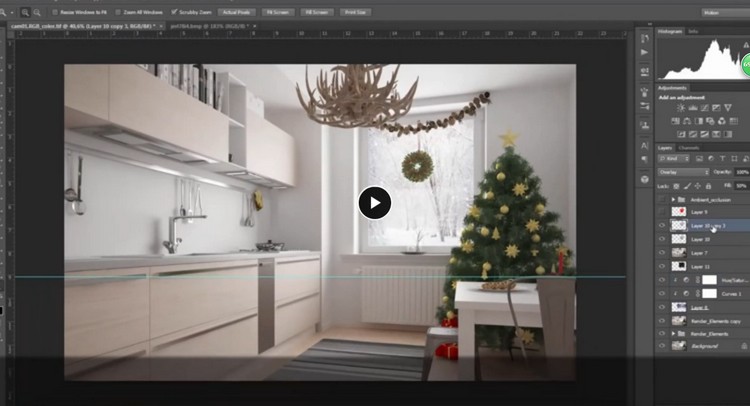Add a Curves adjustment from Adjustments panel

point(704,108)
